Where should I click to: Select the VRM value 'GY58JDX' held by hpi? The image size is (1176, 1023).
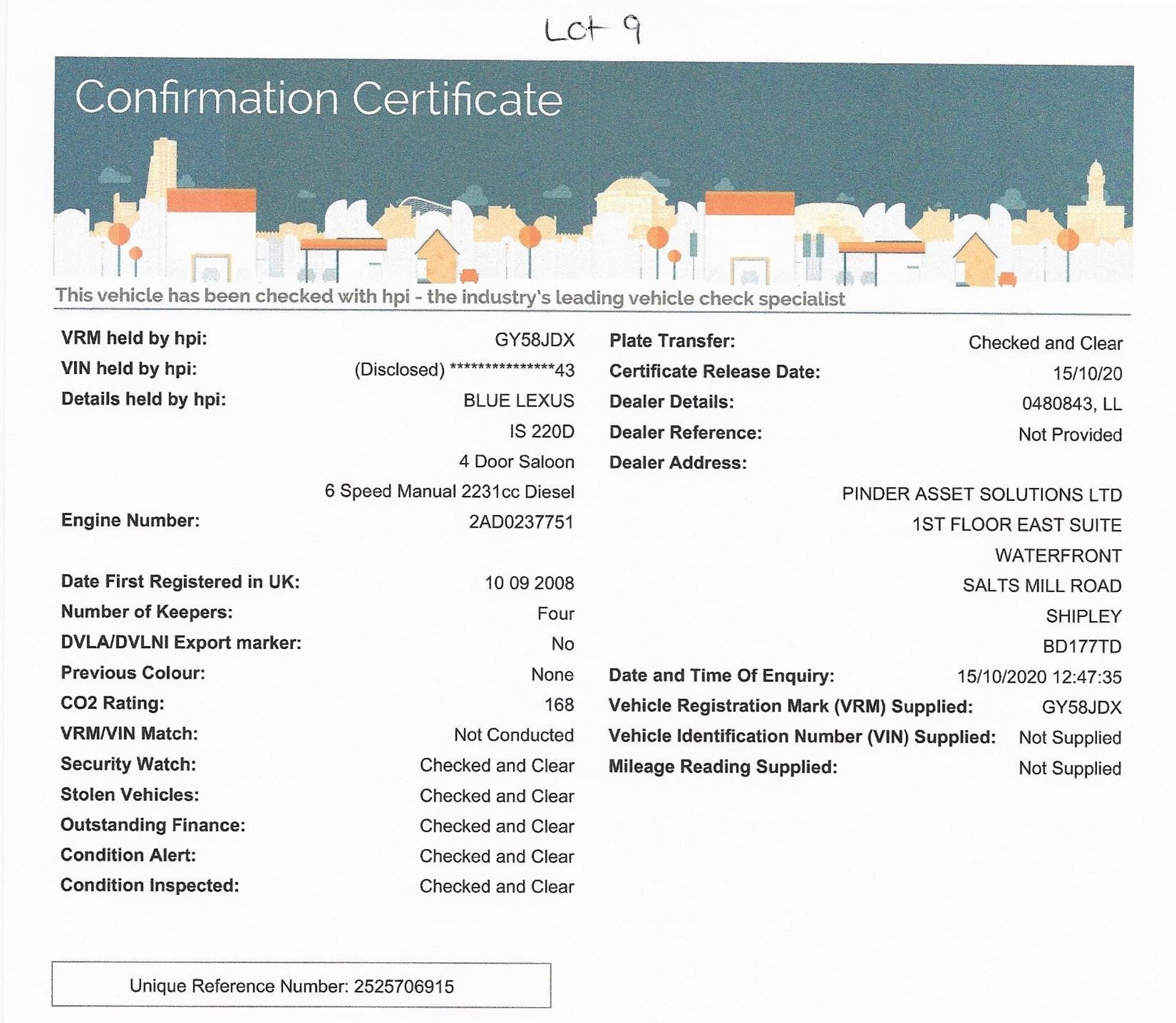[x=535, y=340]
